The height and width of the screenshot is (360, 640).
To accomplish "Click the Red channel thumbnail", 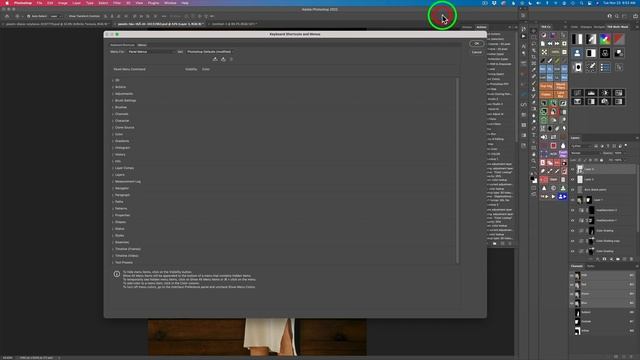I will click(577, 285).
